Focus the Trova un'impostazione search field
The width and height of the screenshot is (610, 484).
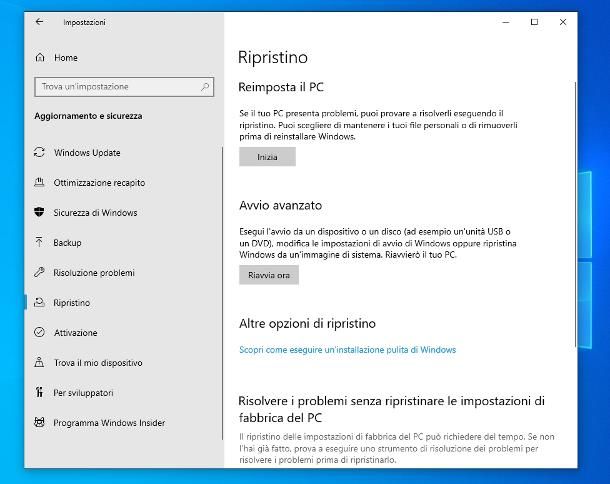[124, 86]
